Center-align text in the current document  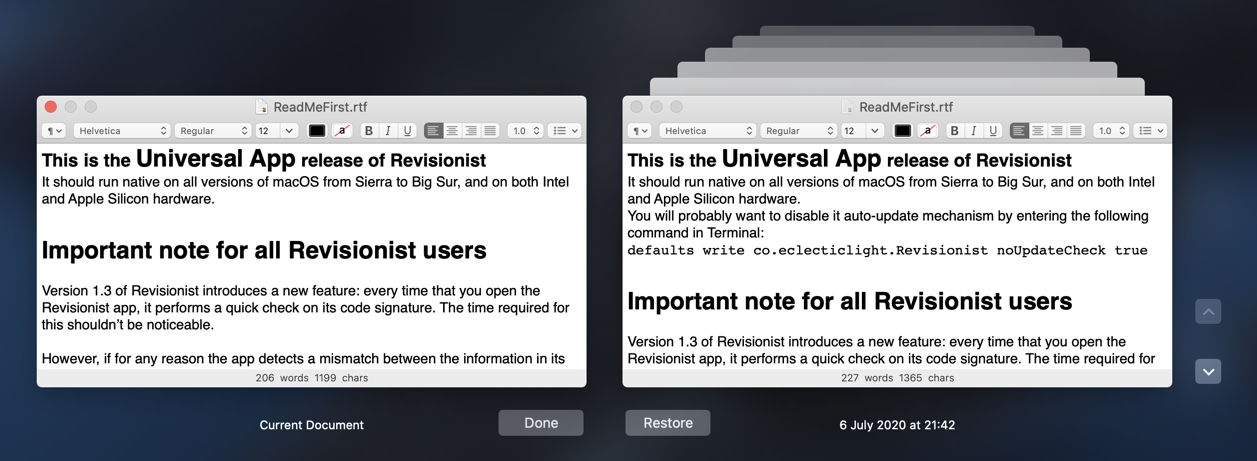(x=452, y=131)
